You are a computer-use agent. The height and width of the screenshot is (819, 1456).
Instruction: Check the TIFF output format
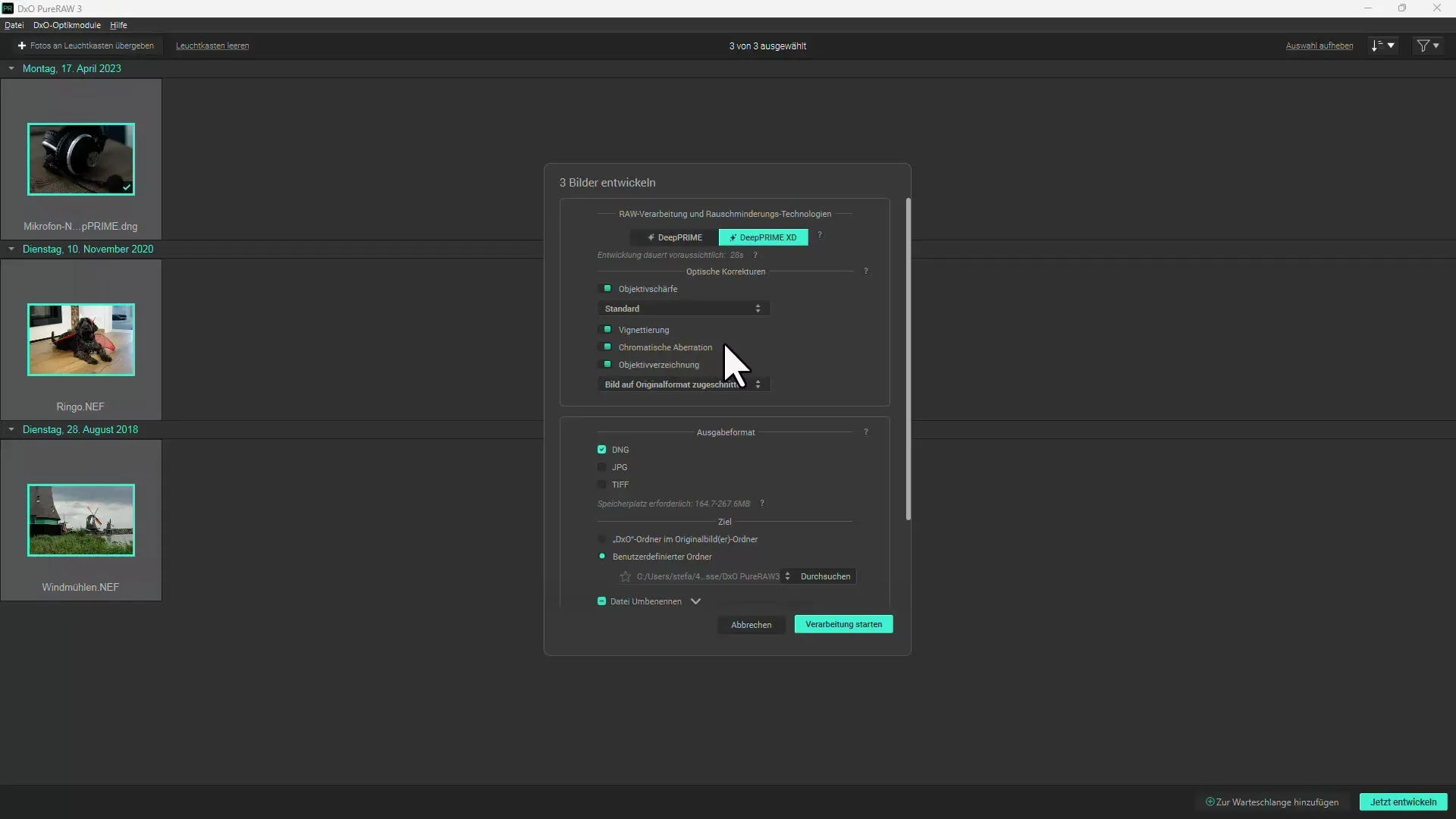pyautogui.click(x=601, y=485)
